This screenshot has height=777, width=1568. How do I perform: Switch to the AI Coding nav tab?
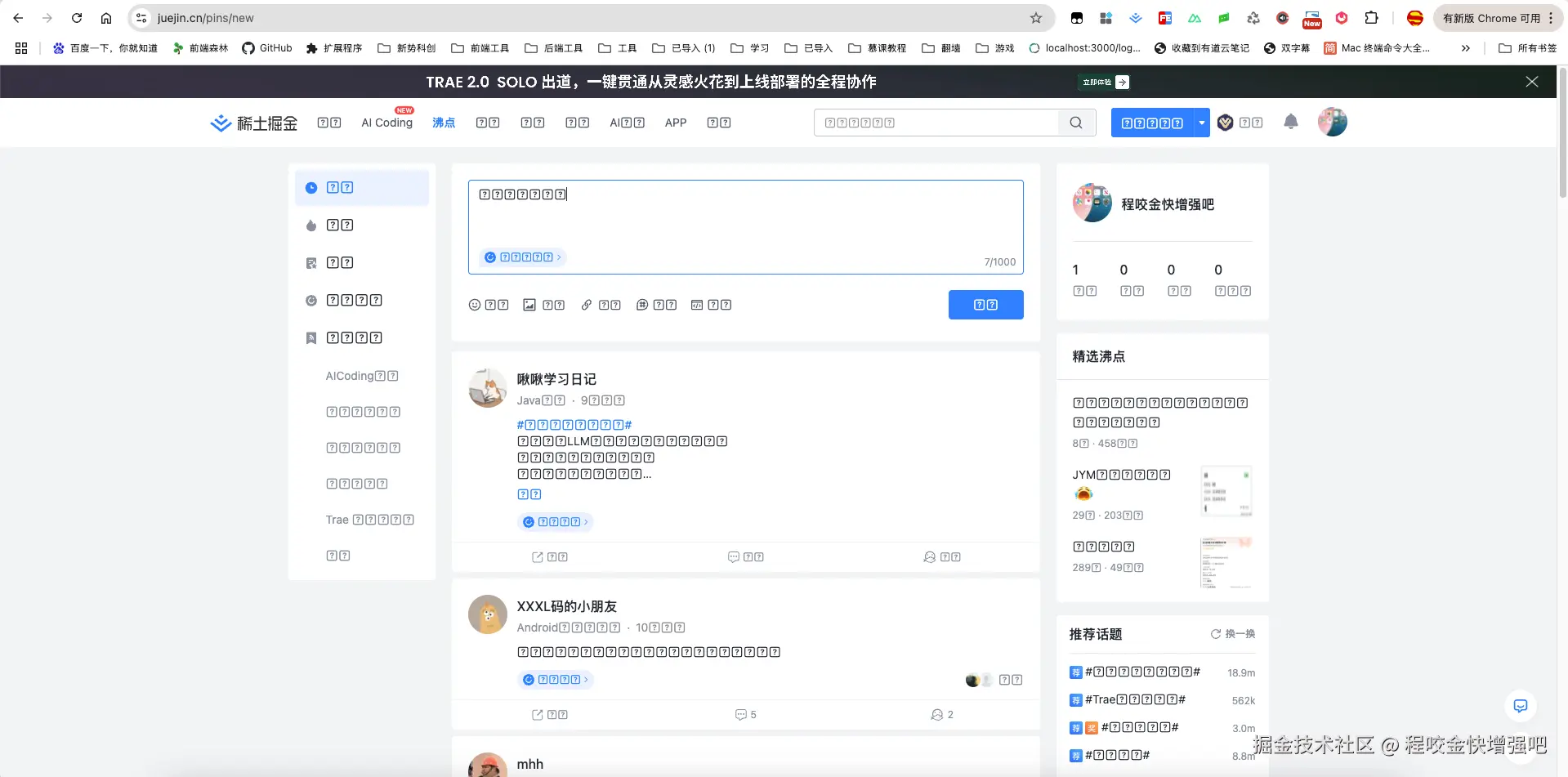click(x=386, y=123)
